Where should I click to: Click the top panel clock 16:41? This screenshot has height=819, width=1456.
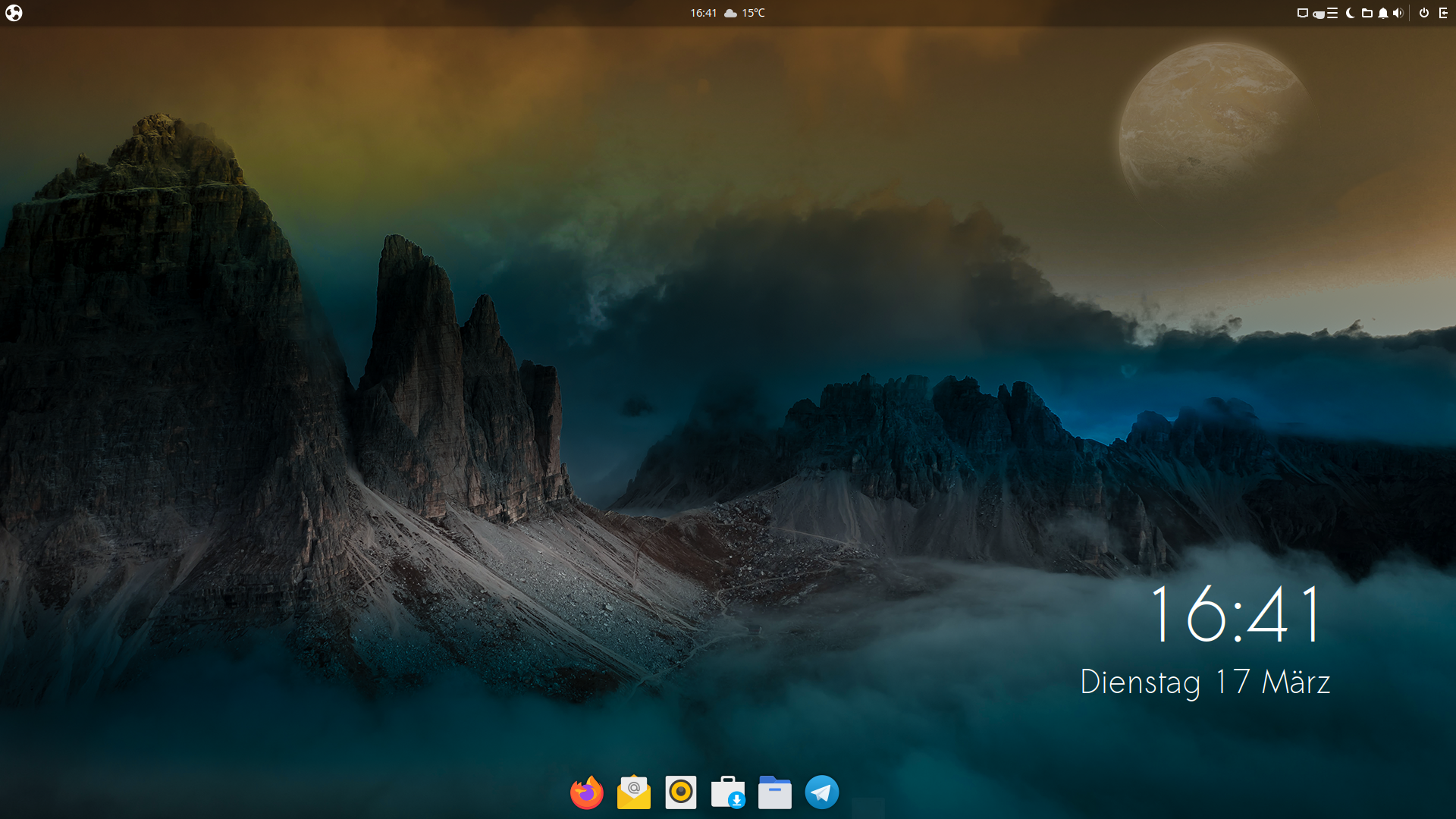click(x=703, y=13)
